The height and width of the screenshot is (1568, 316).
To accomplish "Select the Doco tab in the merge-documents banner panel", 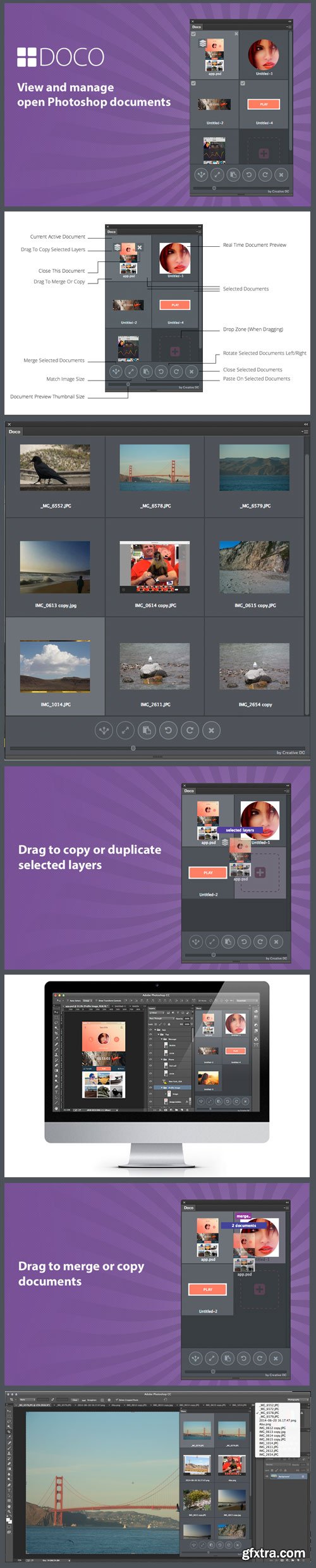I will (188, 1208).
